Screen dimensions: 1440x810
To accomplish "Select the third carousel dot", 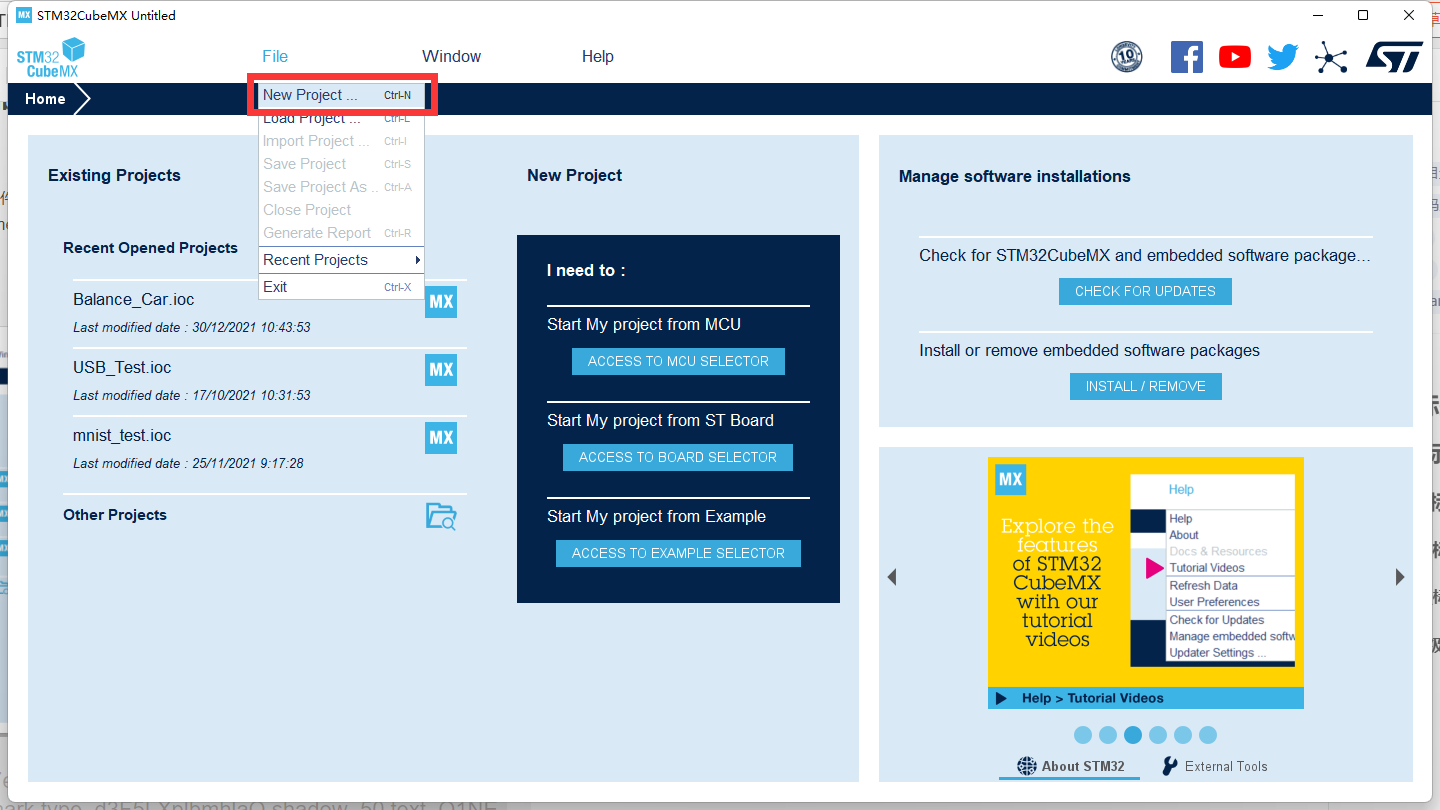I will (x=1133, y=735).
